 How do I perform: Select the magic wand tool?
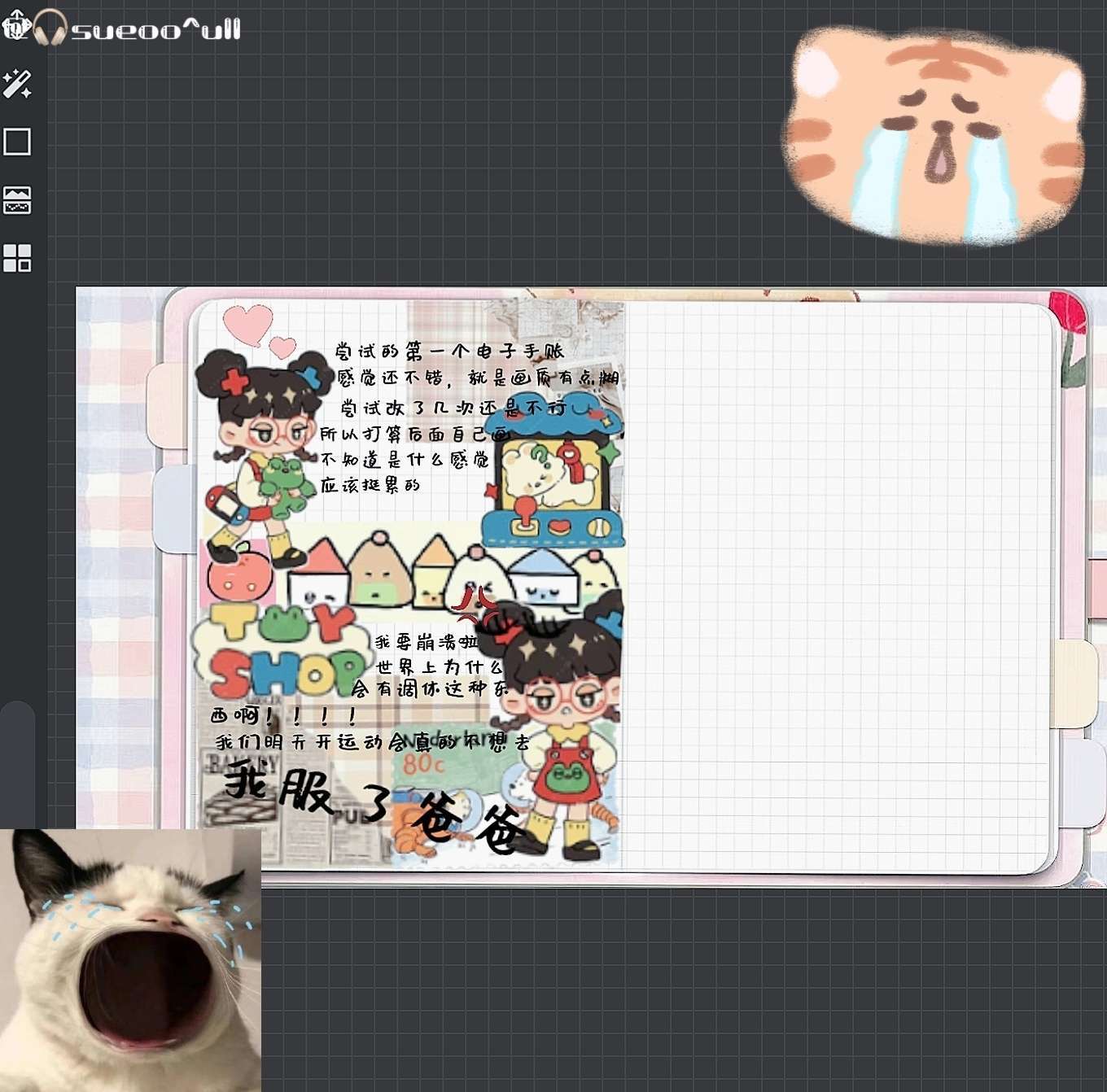pyautogui.click(x=17, y=84)
